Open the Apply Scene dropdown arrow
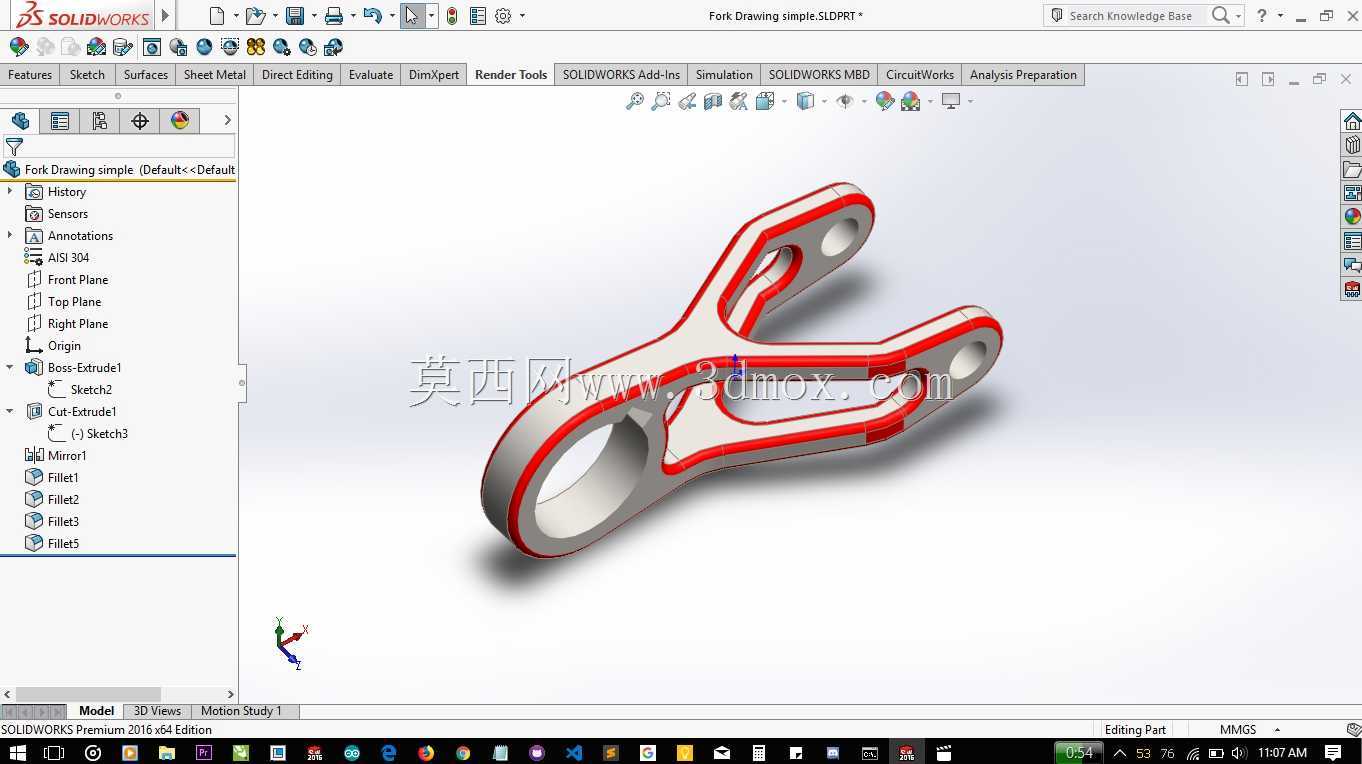 930,101
